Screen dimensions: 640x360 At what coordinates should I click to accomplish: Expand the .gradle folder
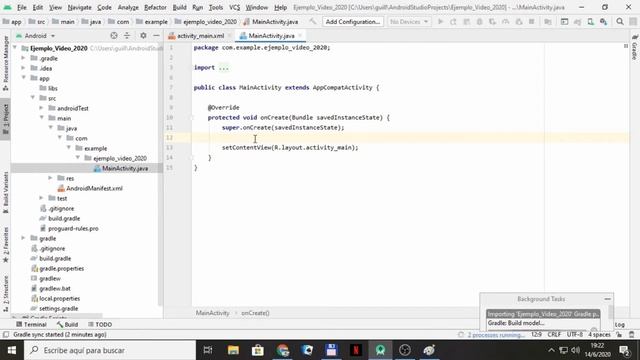click(x=24, y=58)
